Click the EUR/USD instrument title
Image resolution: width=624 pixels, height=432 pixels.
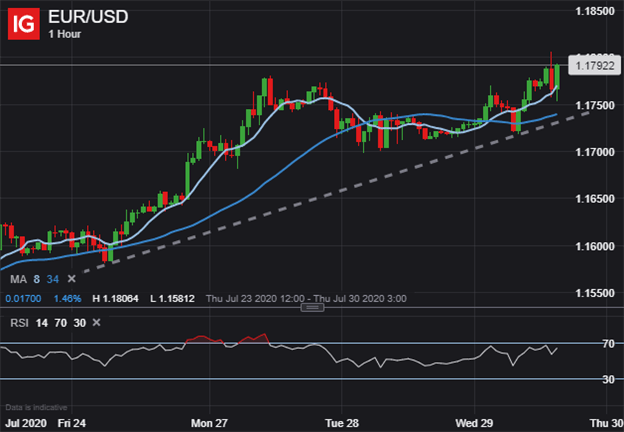pos(88,17)
